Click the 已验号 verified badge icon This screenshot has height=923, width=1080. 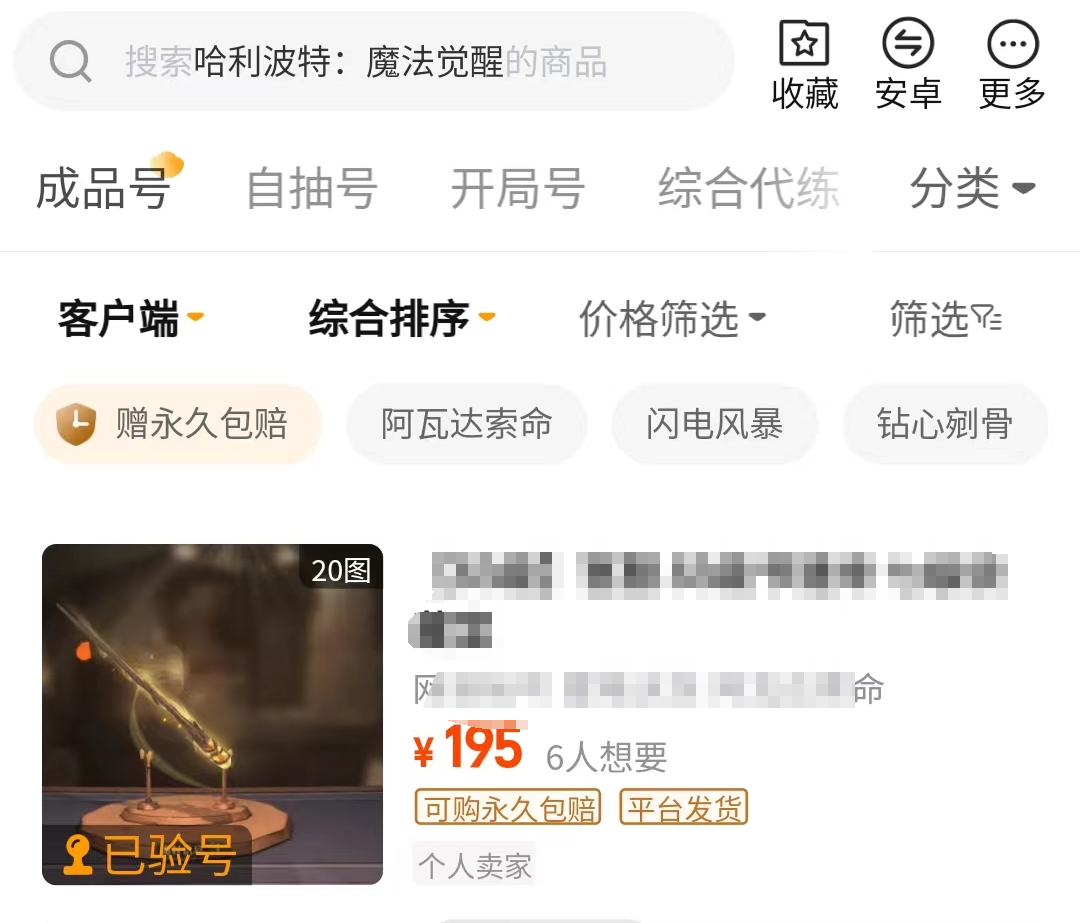pos(77,855)
